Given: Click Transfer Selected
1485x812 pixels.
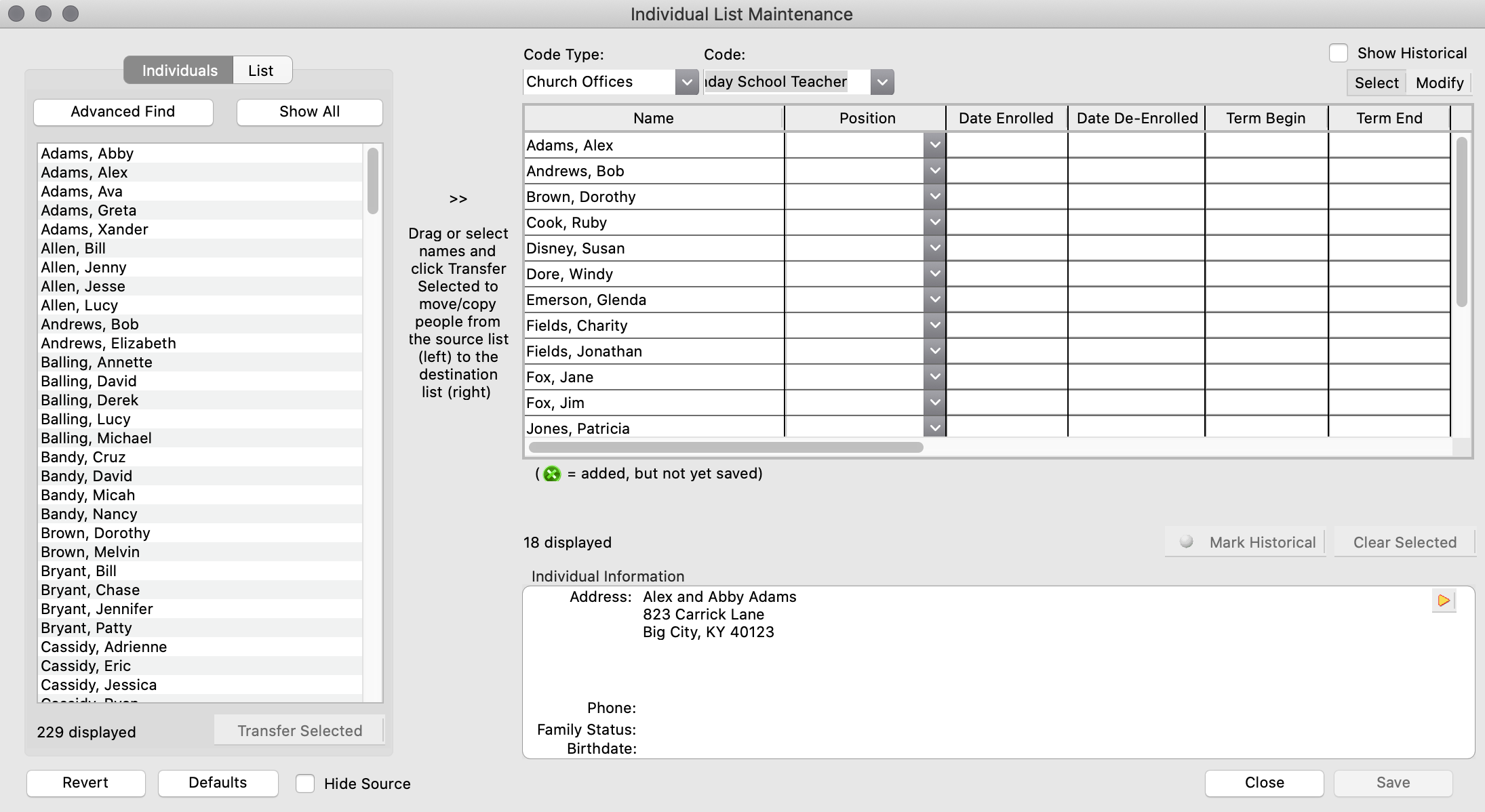Looking at the screenshot, I should [299, 730].
